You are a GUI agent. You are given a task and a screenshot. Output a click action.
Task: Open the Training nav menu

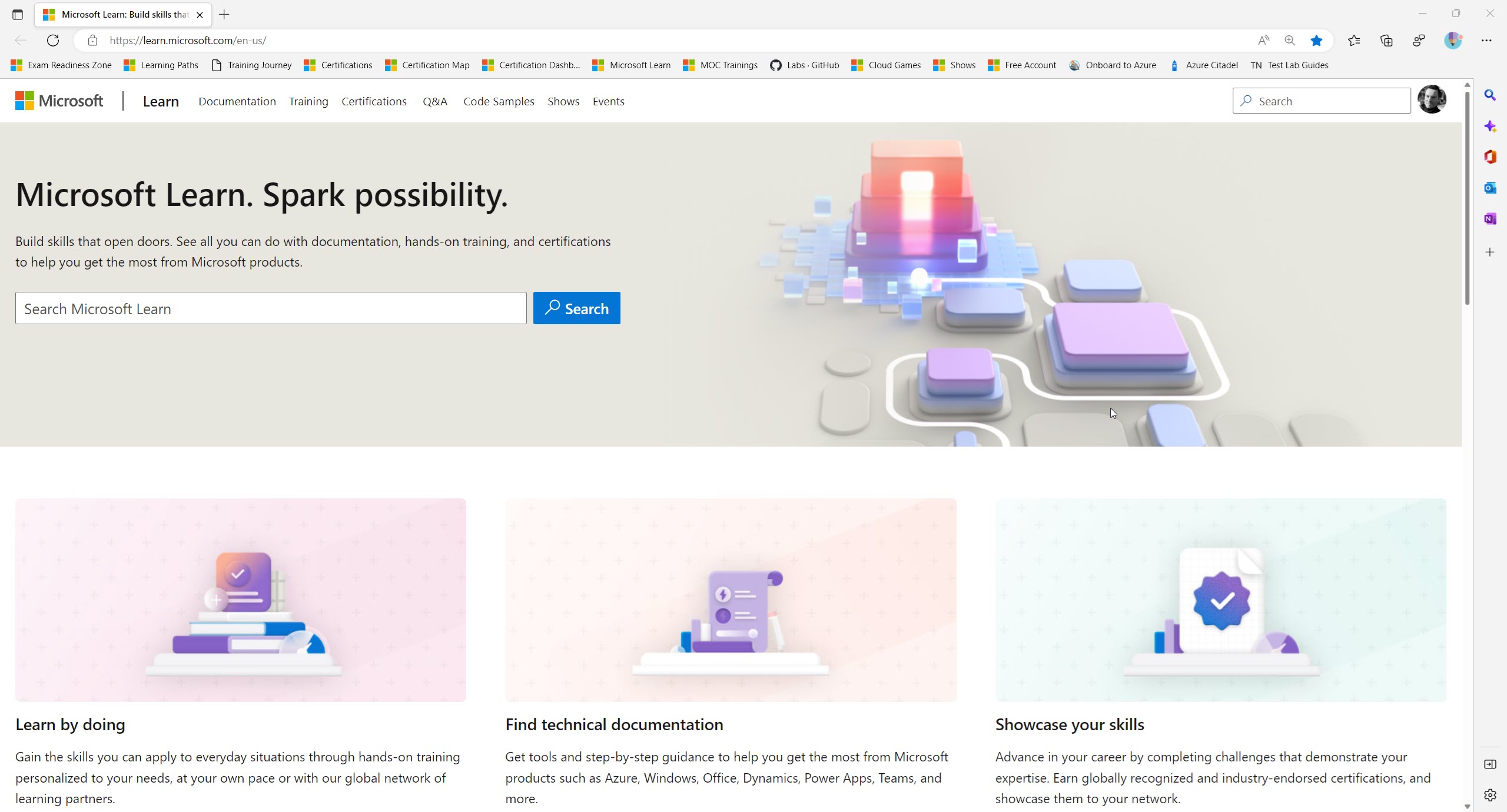pos(308,101)
